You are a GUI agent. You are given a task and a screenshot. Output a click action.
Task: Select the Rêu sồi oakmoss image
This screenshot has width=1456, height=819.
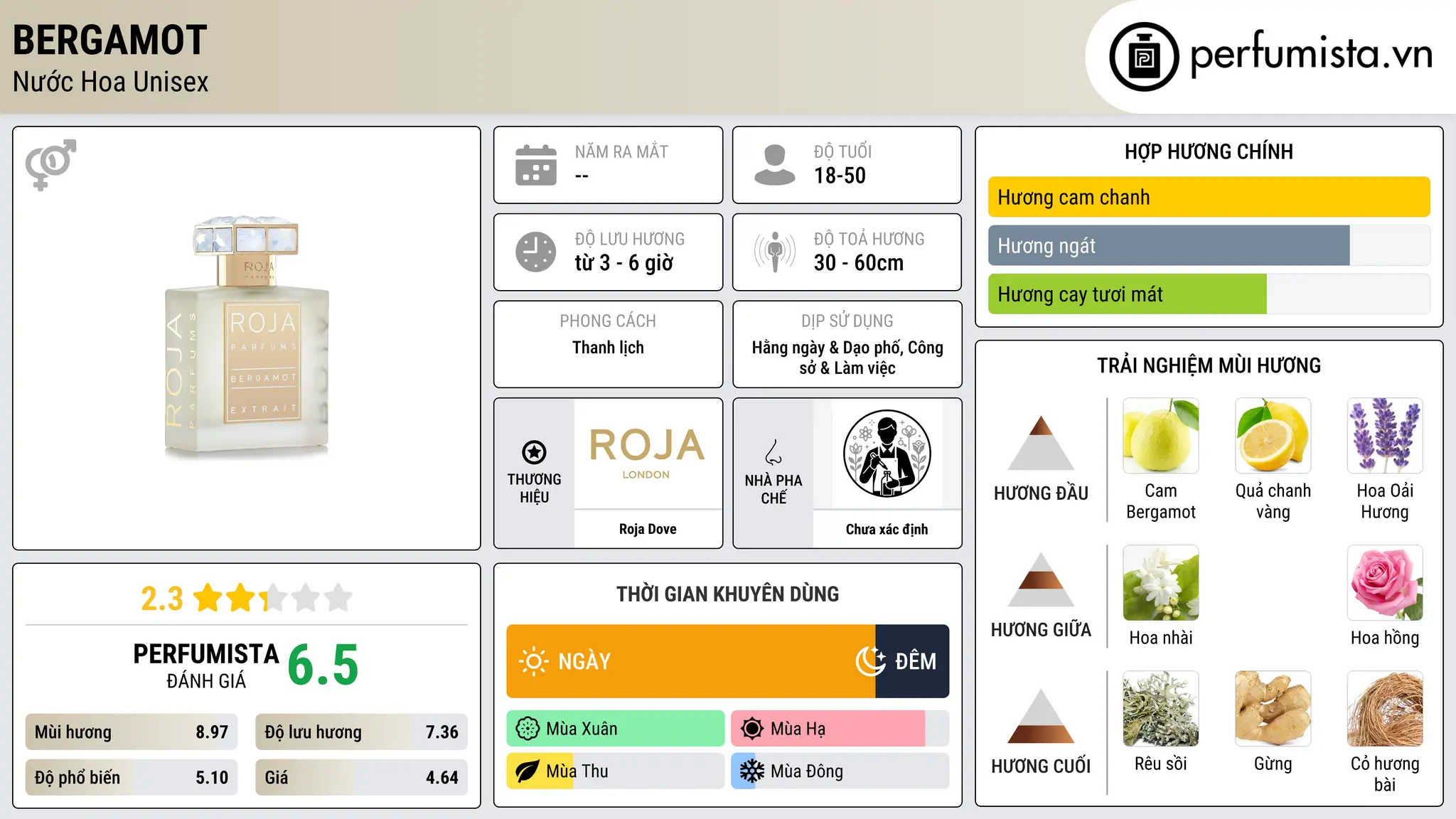pyautogui.click(x=1161, y=709)
